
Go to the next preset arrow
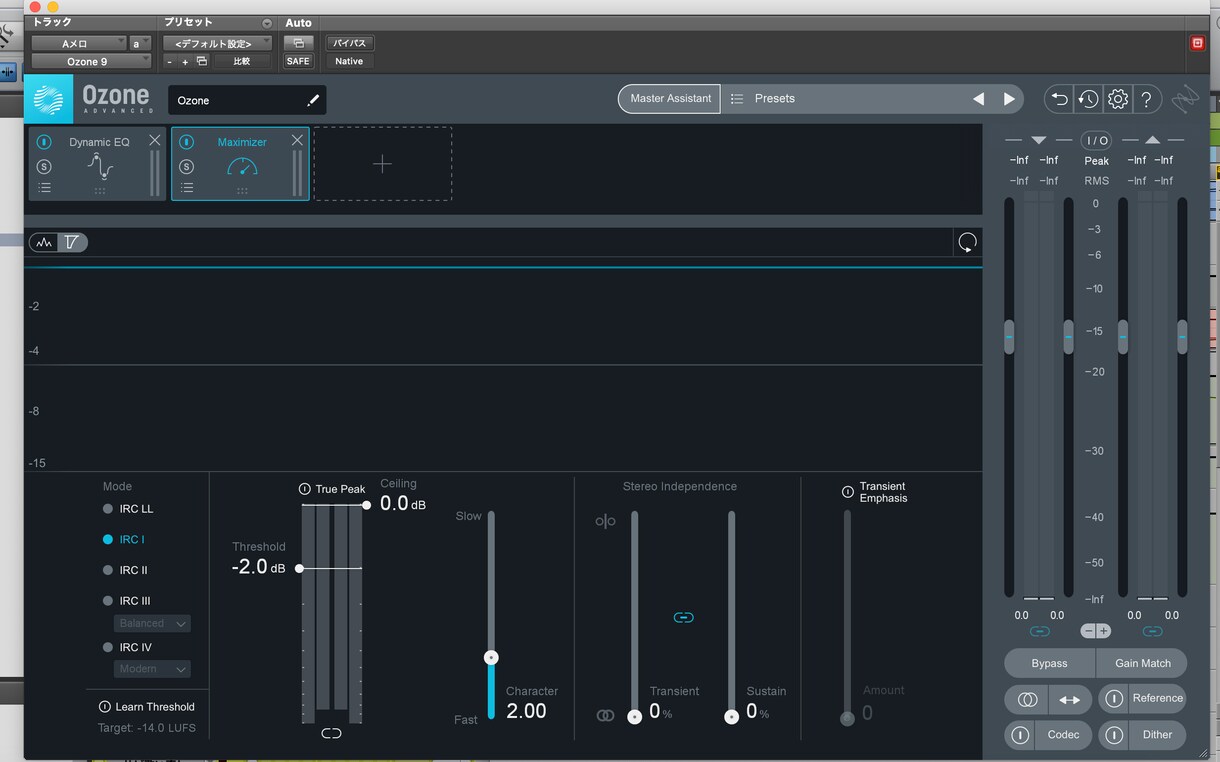(x=1009, y=99)
